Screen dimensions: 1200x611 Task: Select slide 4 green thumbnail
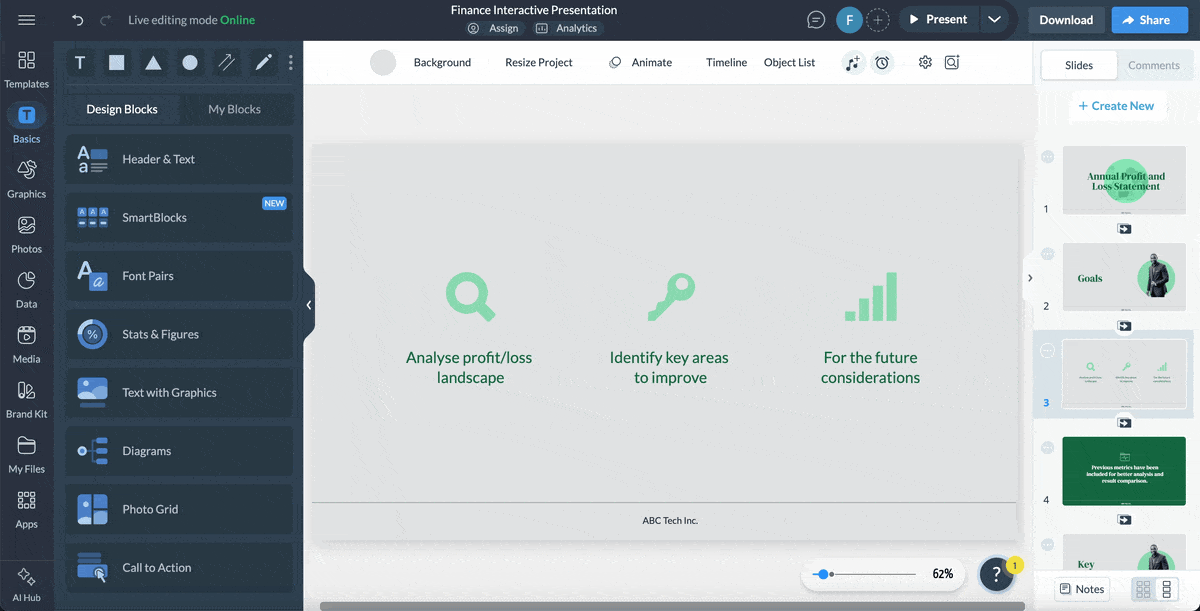point(1124,470)
